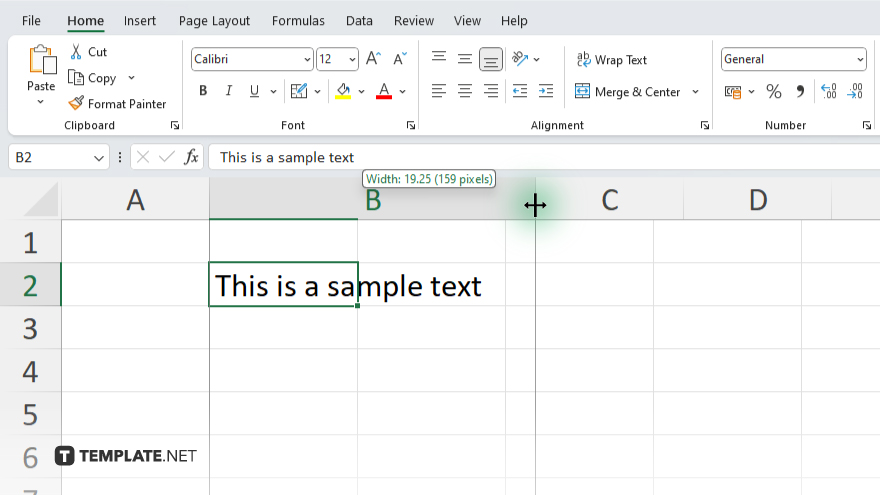
Task: Toggle Bold formatting
Action: pyautogui.click(x=203, y=90)
